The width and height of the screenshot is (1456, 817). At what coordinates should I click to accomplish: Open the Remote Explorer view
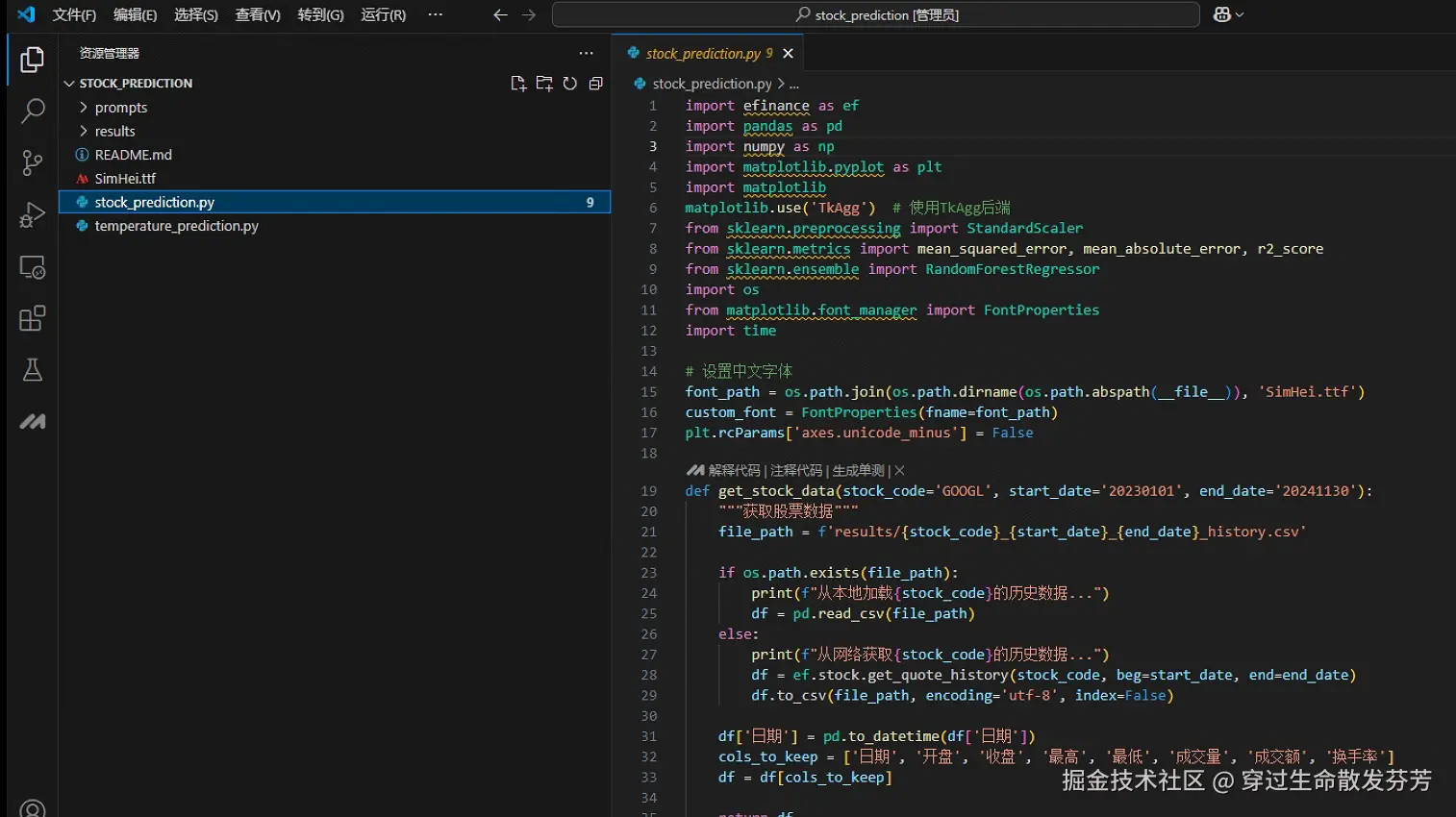(x=33, y=267)
